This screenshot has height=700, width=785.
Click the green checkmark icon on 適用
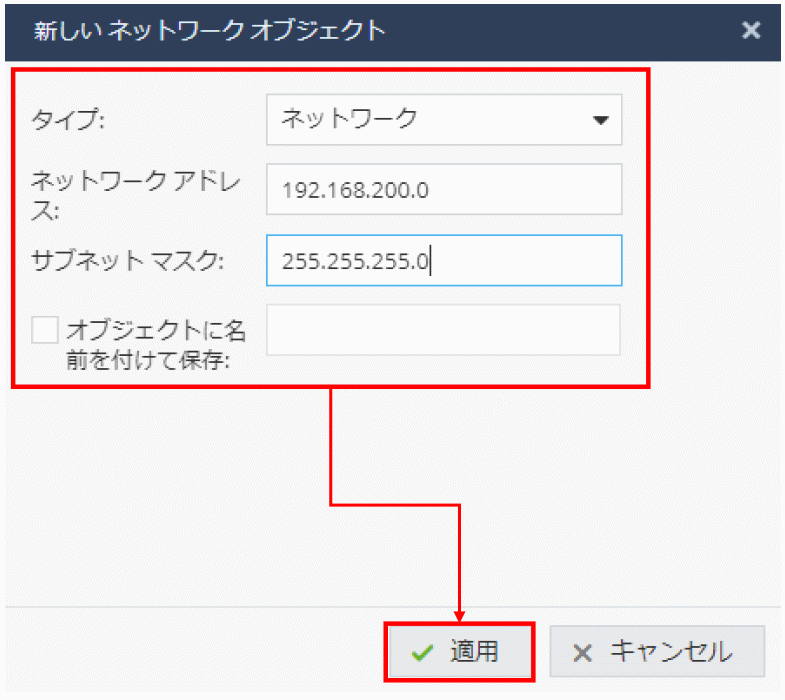coord(423,653)
